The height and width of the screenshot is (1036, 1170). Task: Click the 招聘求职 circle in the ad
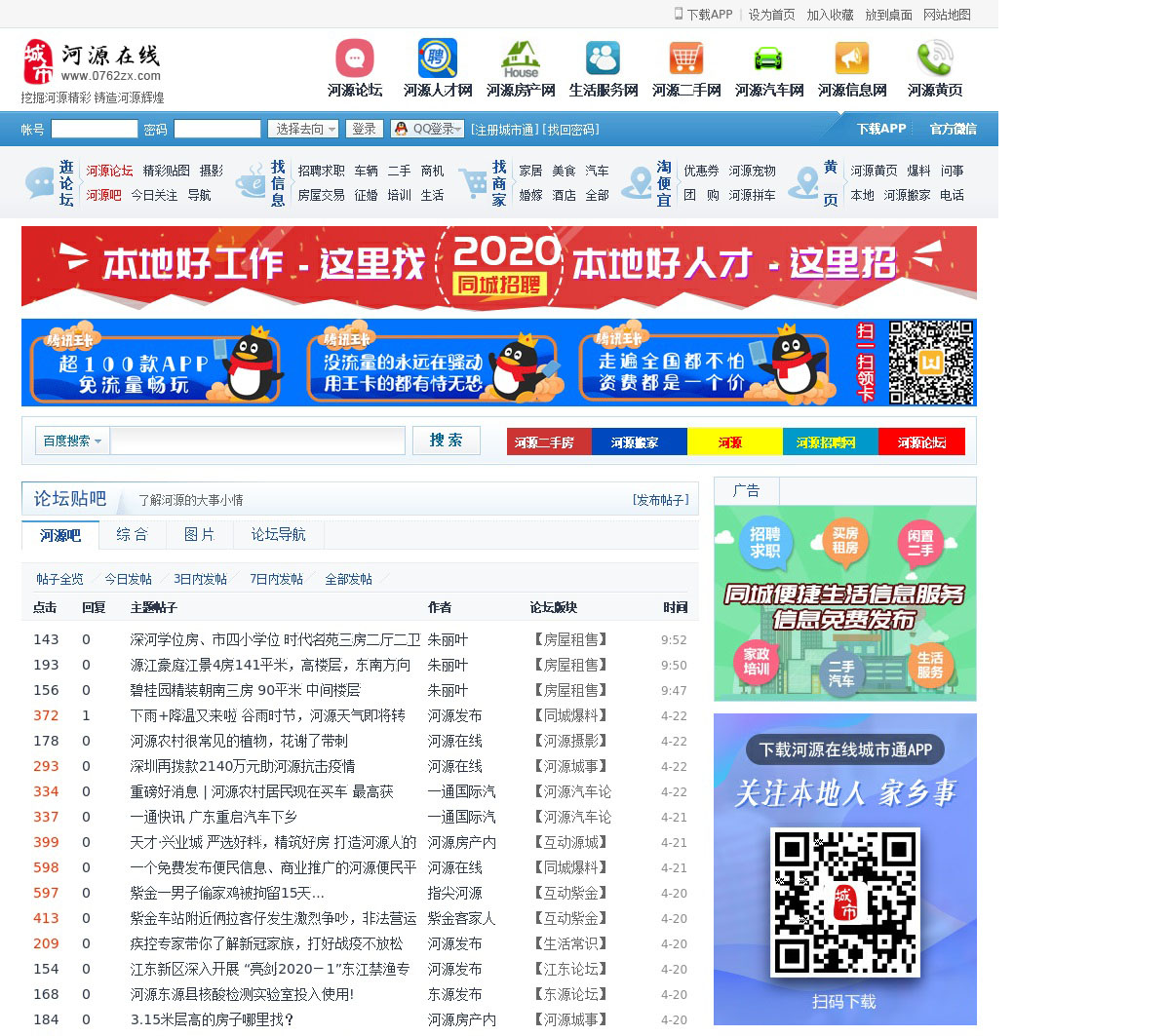coord(765,543)
